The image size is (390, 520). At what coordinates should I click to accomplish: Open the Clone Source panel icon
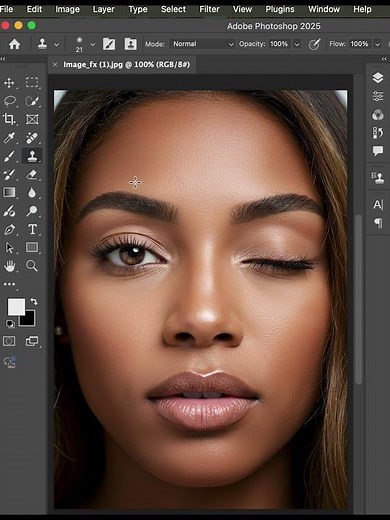click(x=378, y=177)
